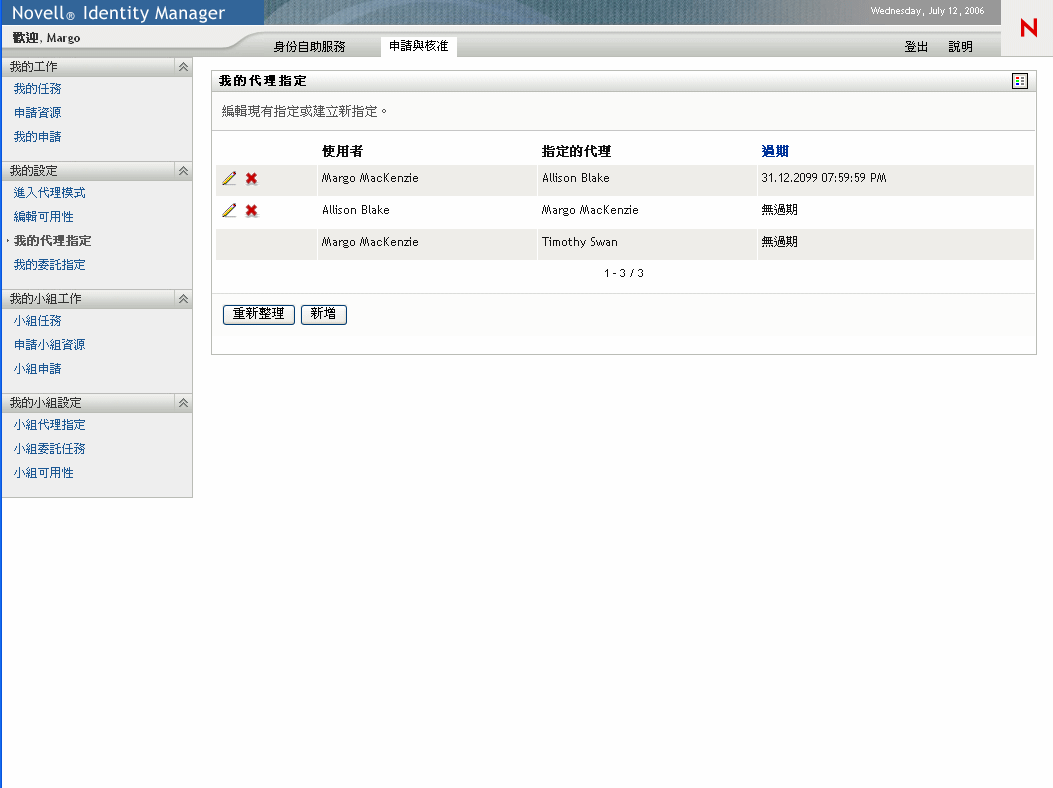Click the Novell Identity Manager title
The width and height of the screenshot is (1053, 788).
pos(119,13)
